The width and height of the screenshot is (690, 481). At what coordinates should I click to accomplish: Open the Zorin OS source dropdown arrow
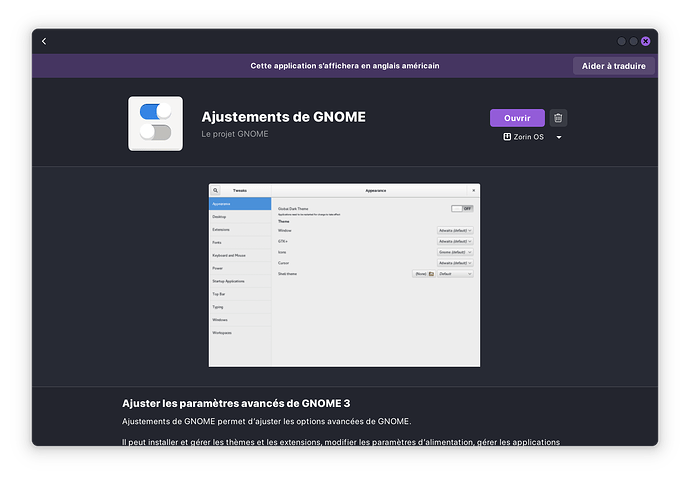coord(559,137)
